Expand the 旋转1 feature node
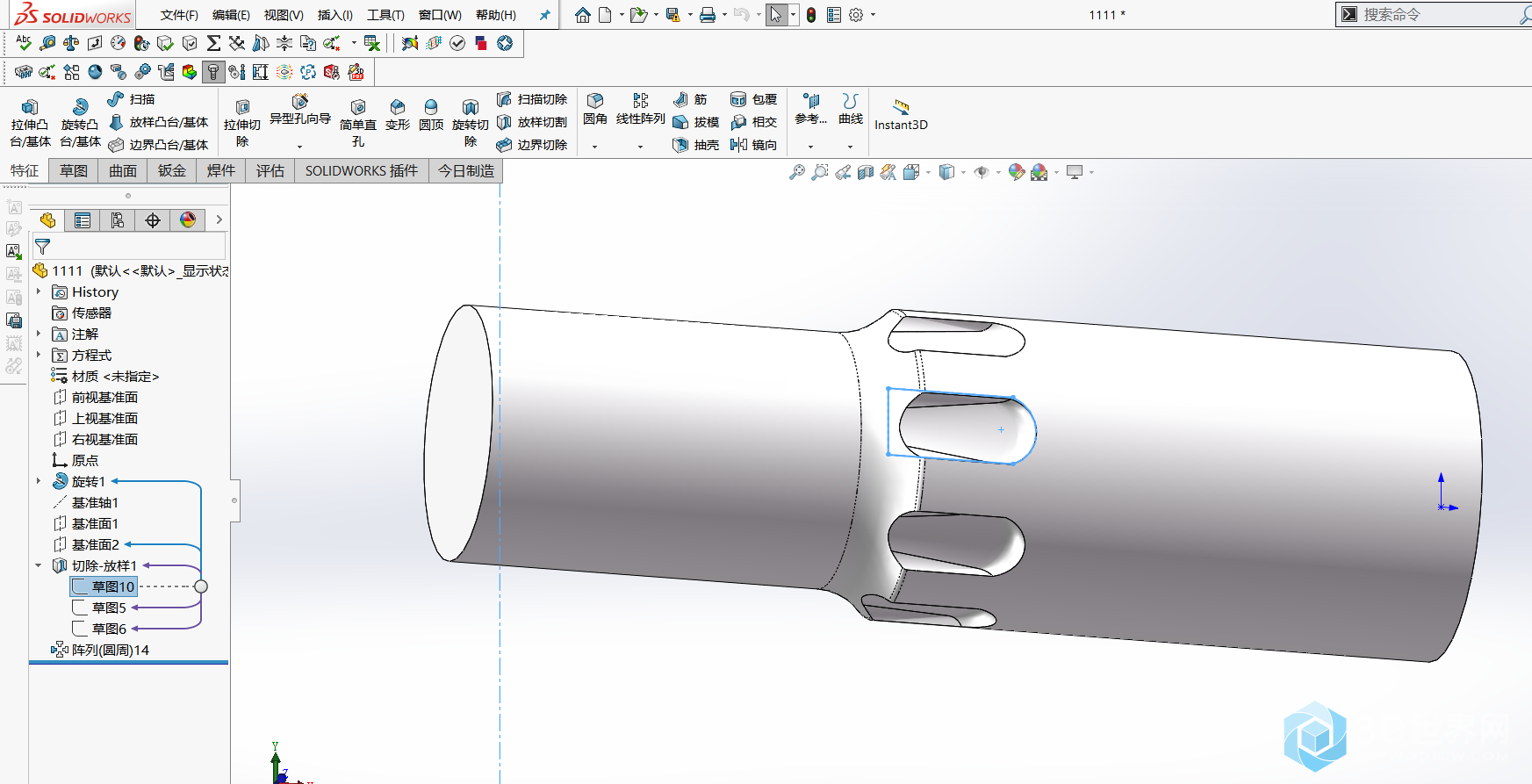This screenshot has width=1532, height=784. click(x=39, y=481)
